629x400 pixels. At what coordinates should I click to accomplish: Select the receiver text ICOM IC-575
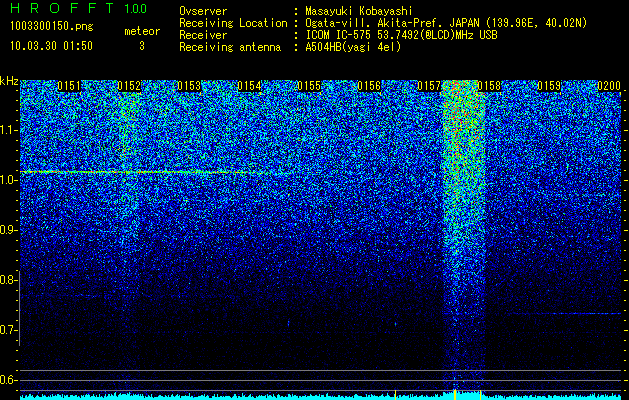[x=339, y=35]
